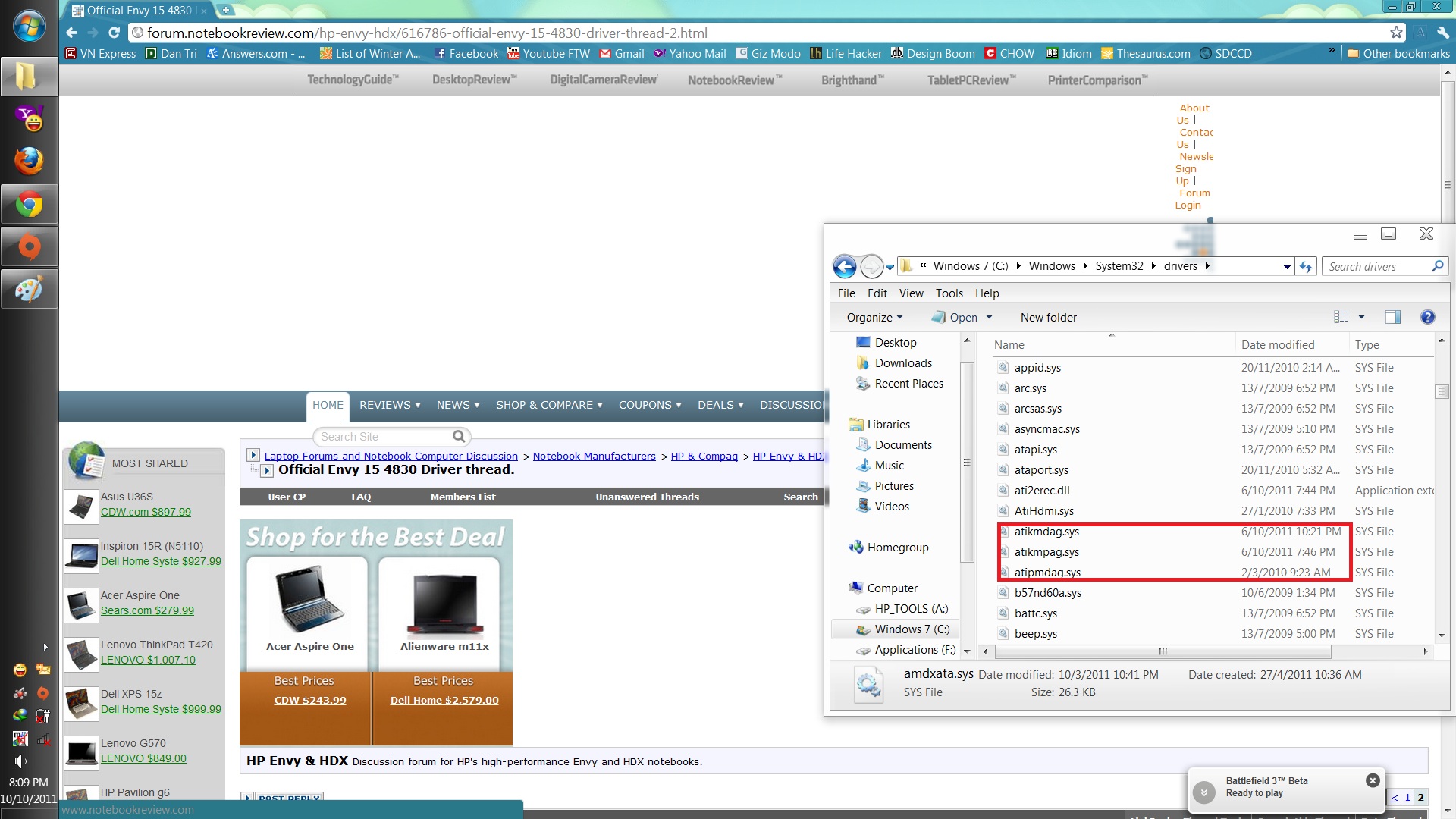Reload the page in Chrome
This screenshot has height=819, width=1456.
click(x=114, y=33)
